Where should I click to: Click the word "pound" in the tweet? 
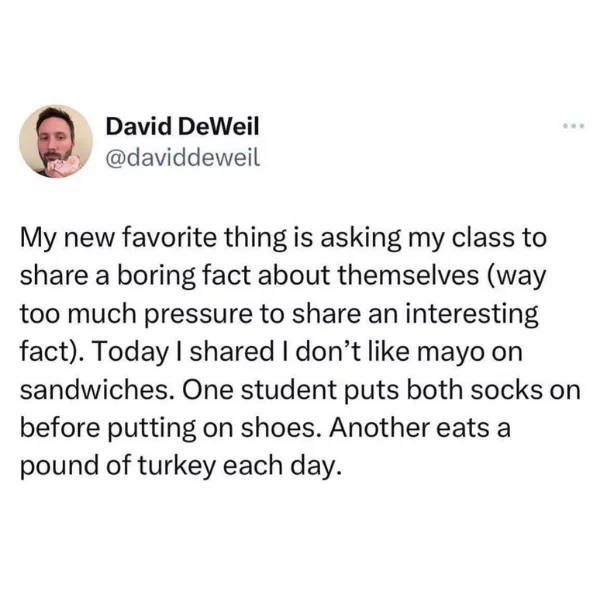pyautogui.click(x=59, y=466)
